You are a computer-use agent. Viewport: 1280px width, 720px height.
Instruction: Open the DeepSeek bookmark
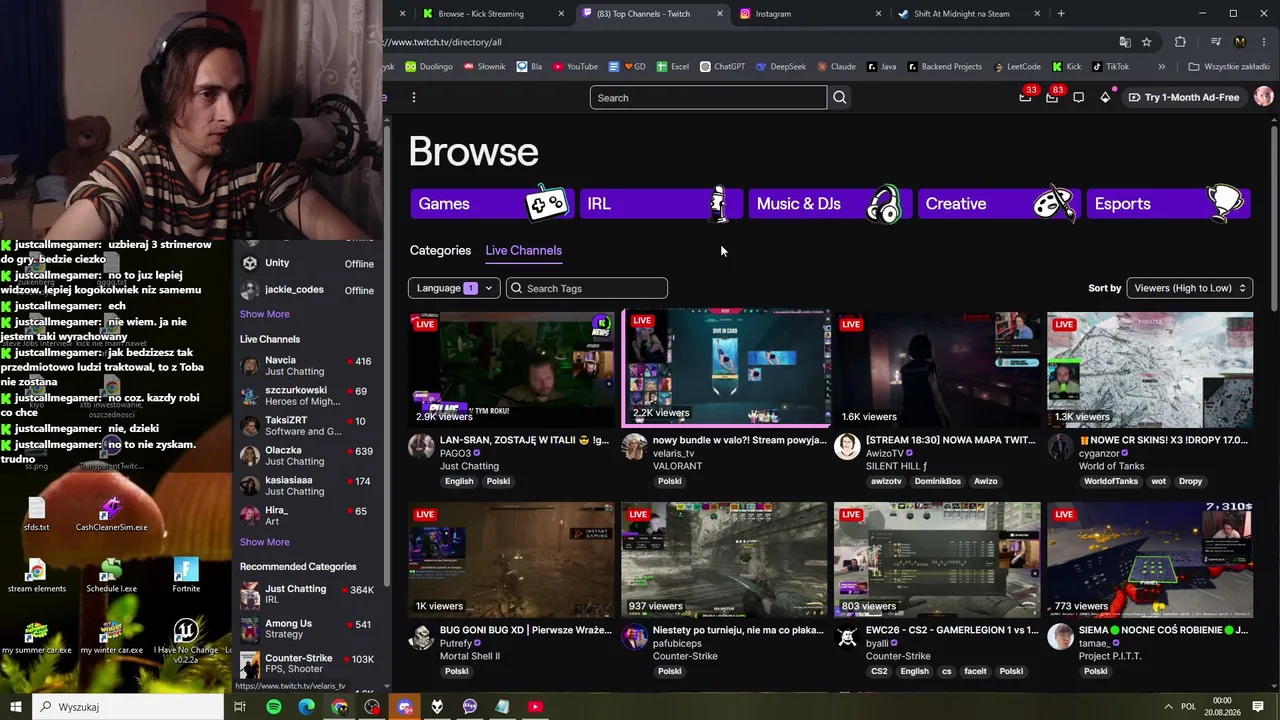click(781, 67)
